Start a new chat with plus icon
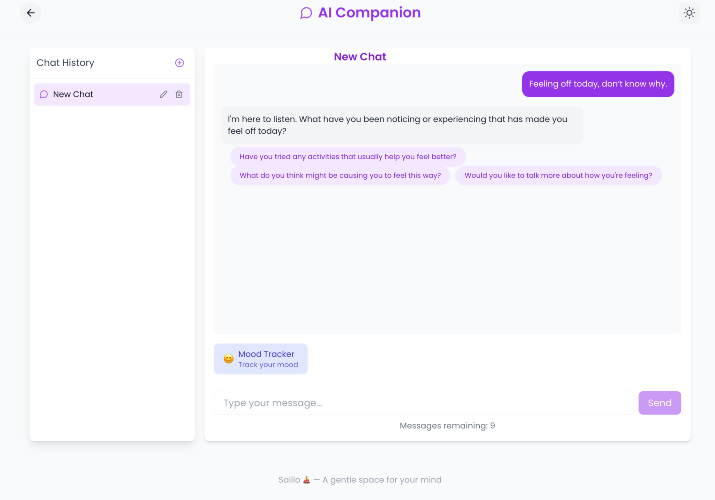Viewport: 715px width, 500px height. click(179, 63)
